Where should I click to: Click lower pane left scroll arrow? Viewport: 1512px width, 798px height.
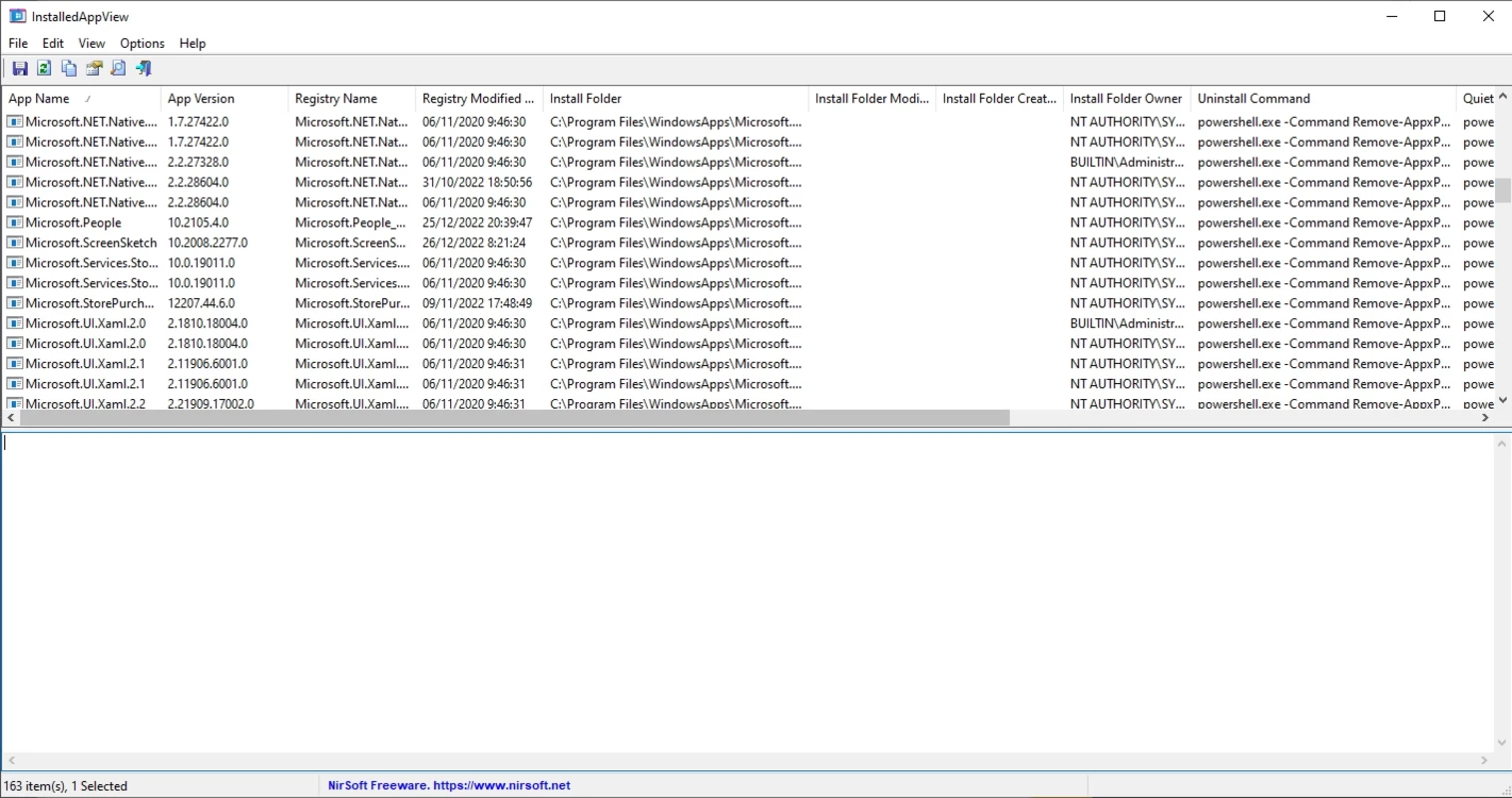11,760
